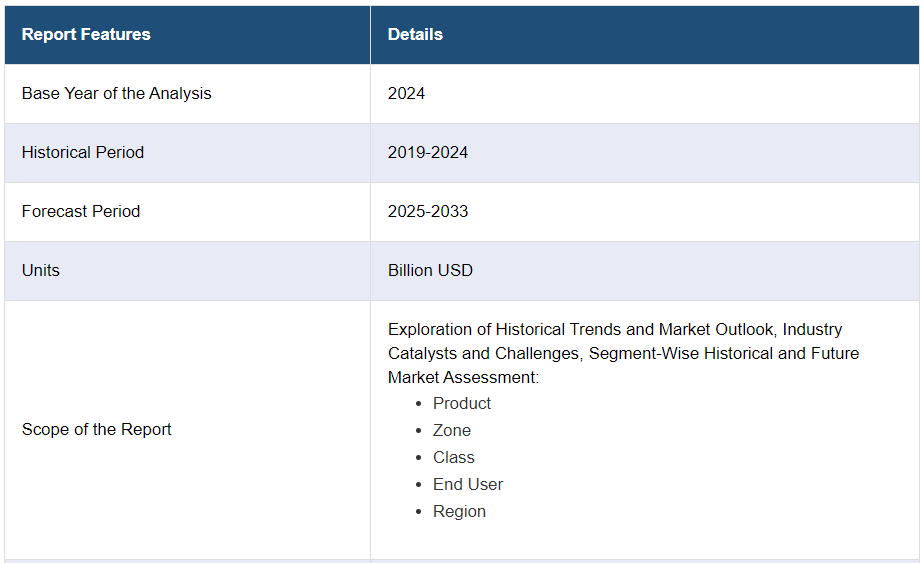The width and height of the screenshot is (923, 563).
Task: Select the Scope of the Report label
Action: pos(97,429)
